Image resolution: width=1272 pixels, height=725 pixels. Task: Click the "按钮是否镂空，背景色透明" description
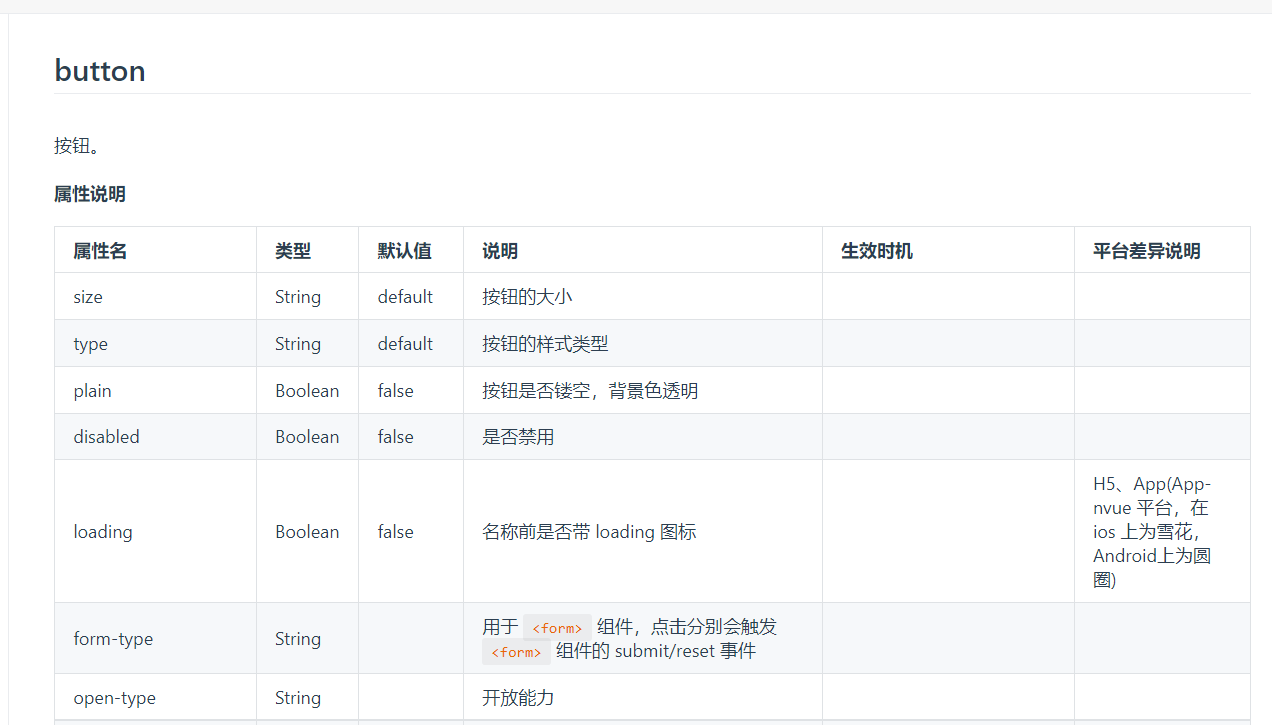click(x=590, y=391)
